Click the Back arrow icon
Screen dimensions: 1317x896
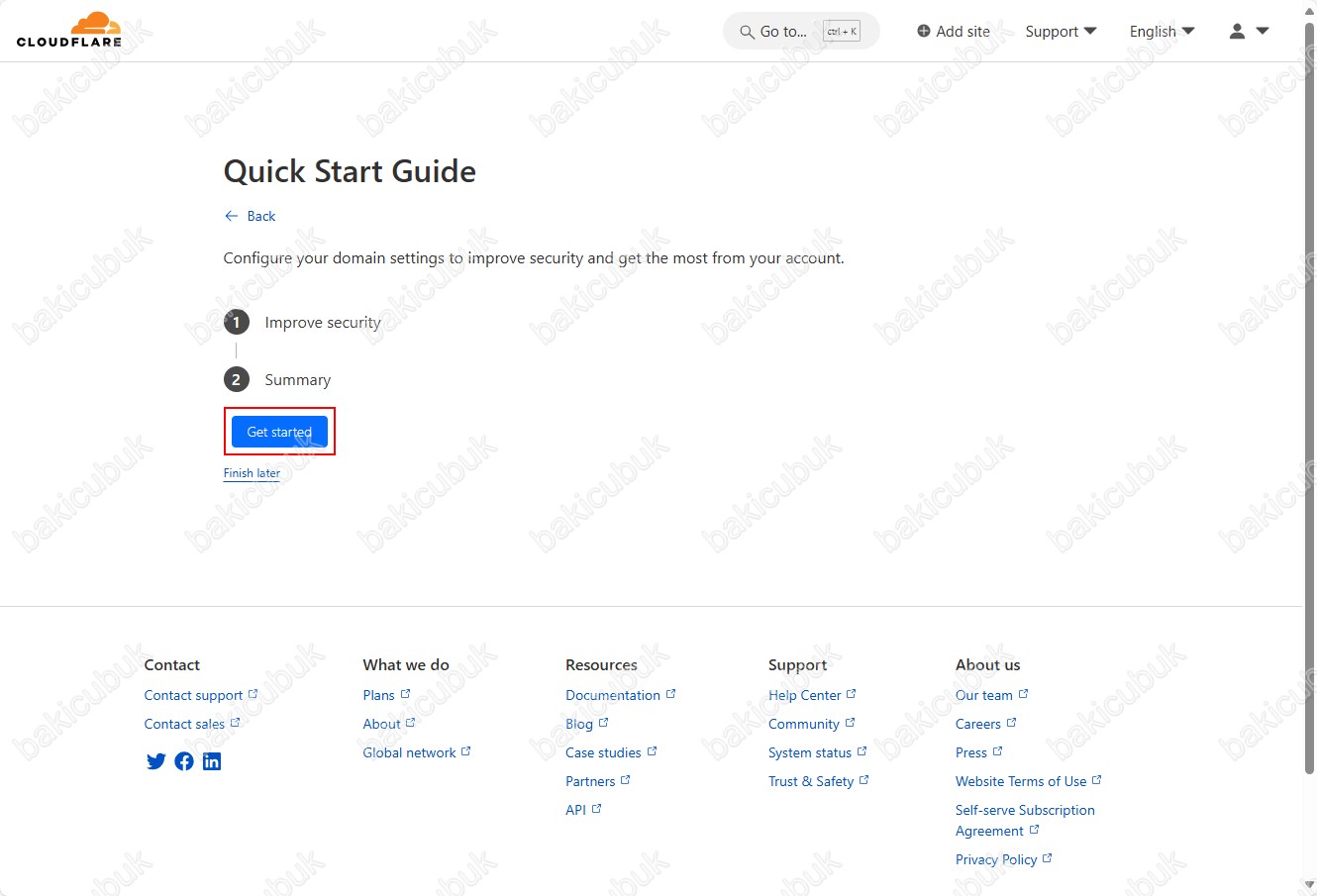(x=231, y=216)
